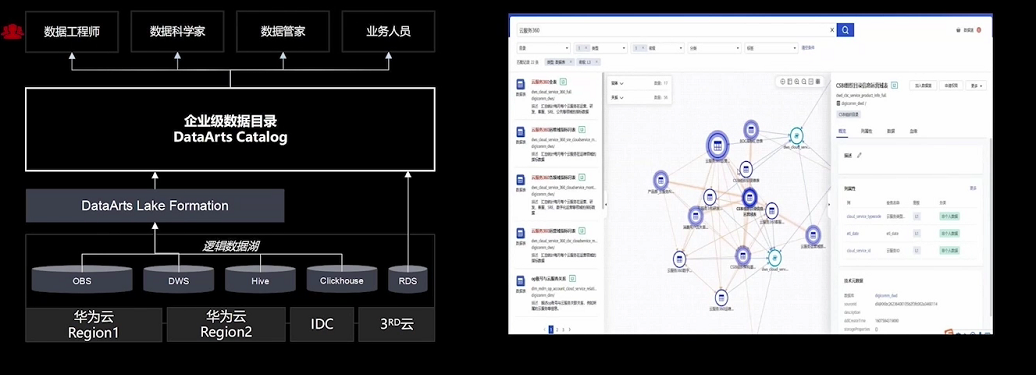
Task: Click the 云服务360全表 result title
Action: [x=544, y=81]
